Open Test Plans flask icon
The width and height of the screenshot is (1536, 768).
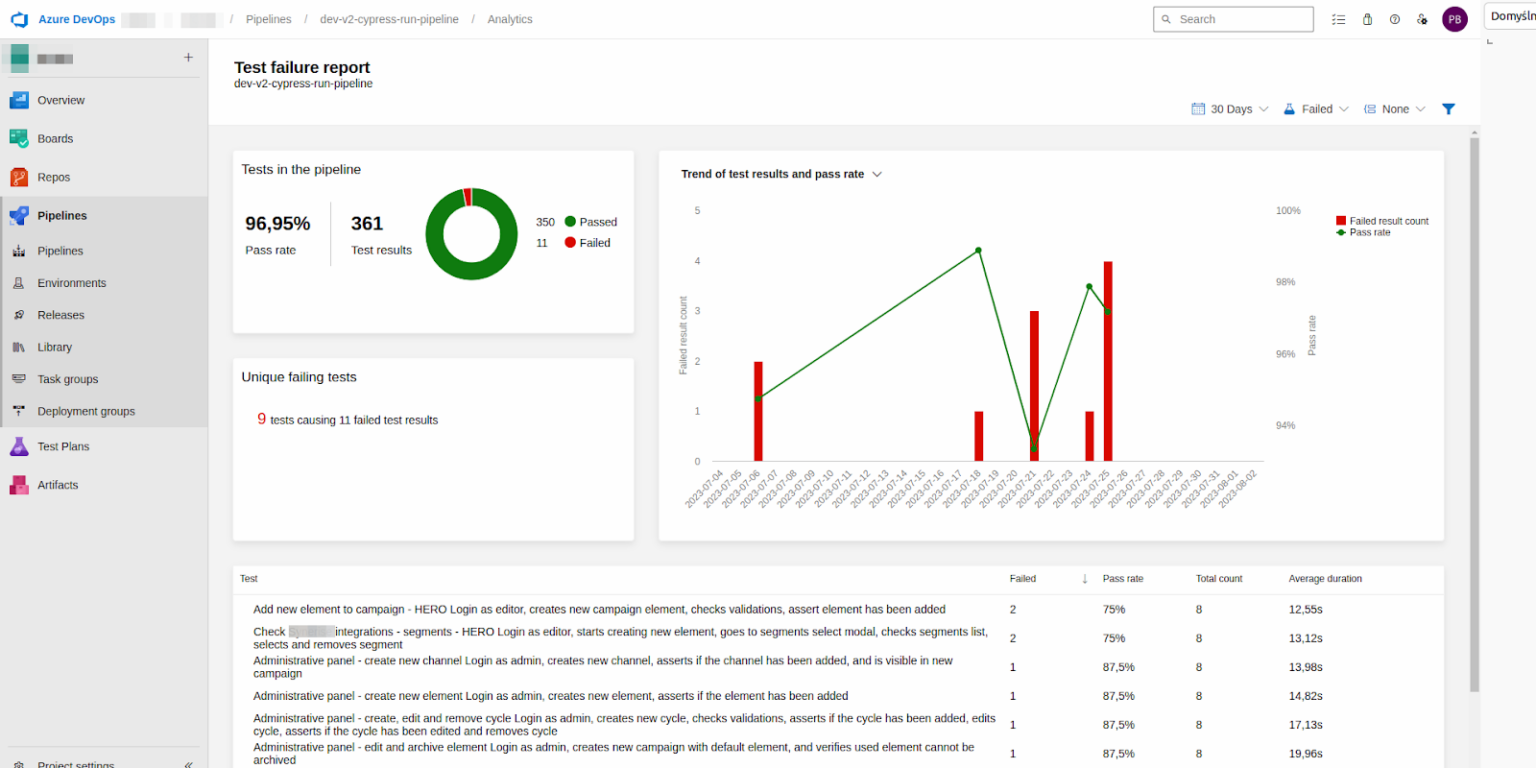(x=19, y=447)
